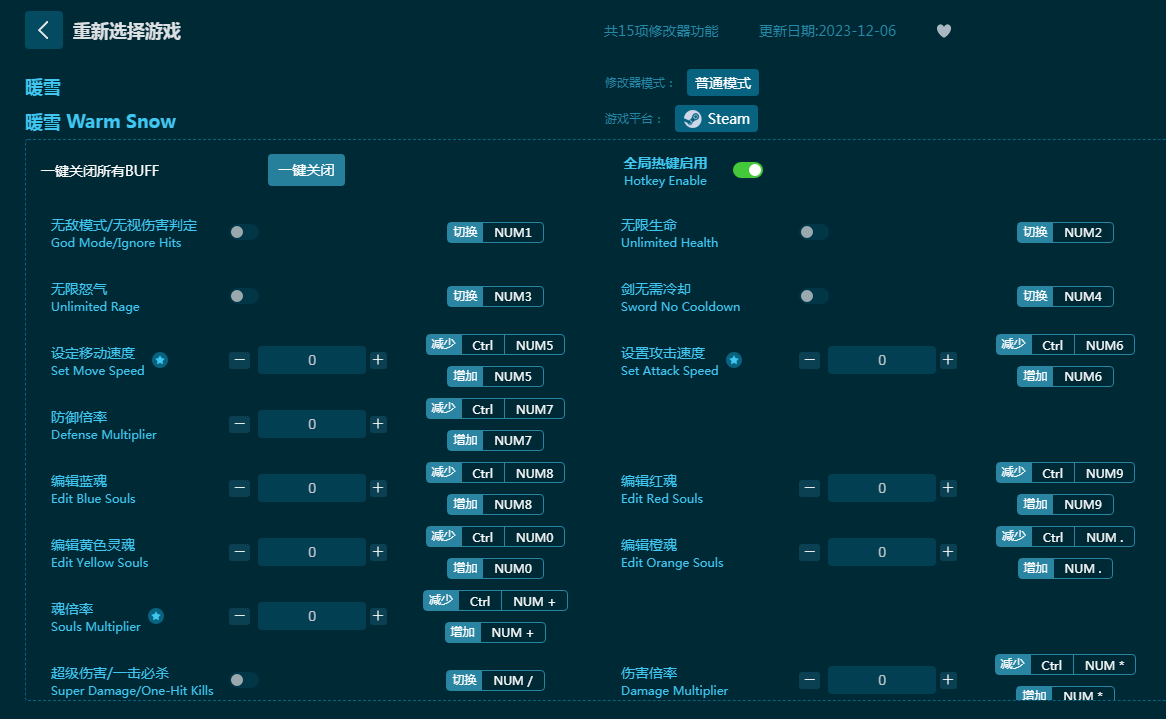
Task: Enable Super Damage/One-Hit Kills toggle
Action: [x=244, y=680]
